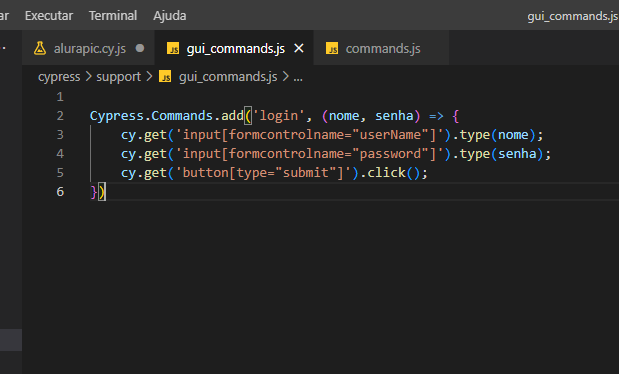Click 'senha' argument on line 4
The width and height of the screenshot is (619, 374).
[517, 154]
